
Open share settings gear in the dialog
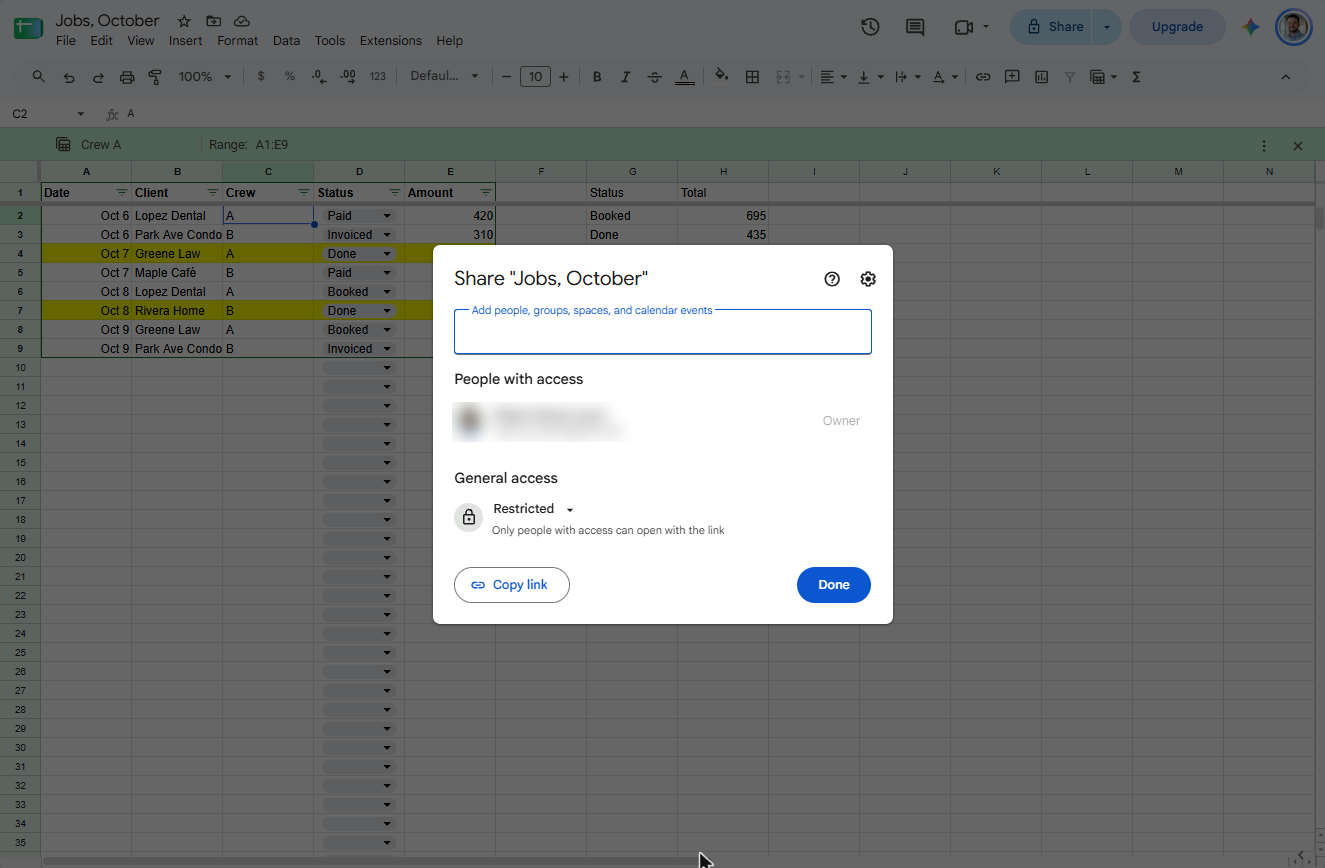[868, 279]
